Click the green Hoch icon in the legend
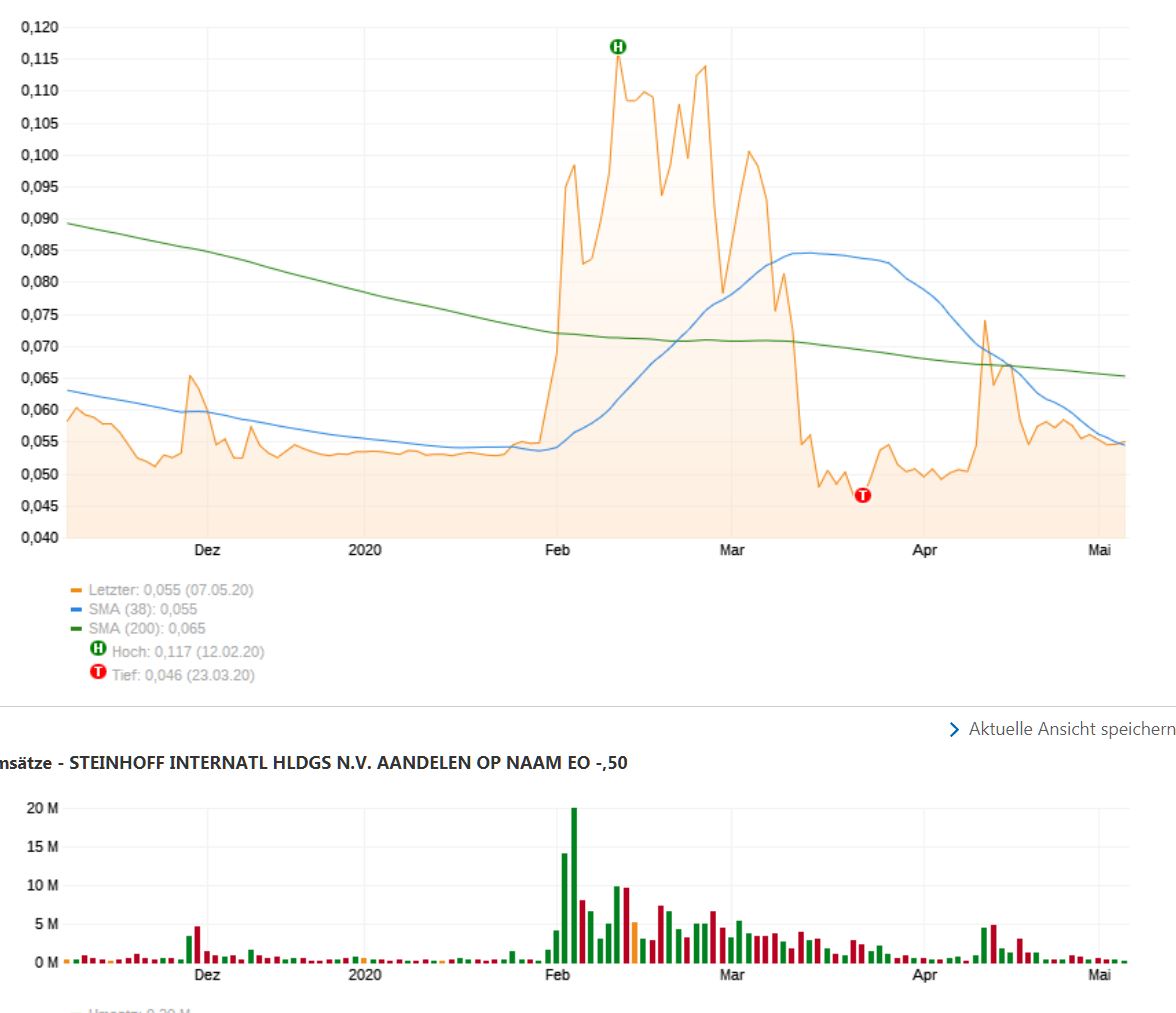 [x=98, y=651]
